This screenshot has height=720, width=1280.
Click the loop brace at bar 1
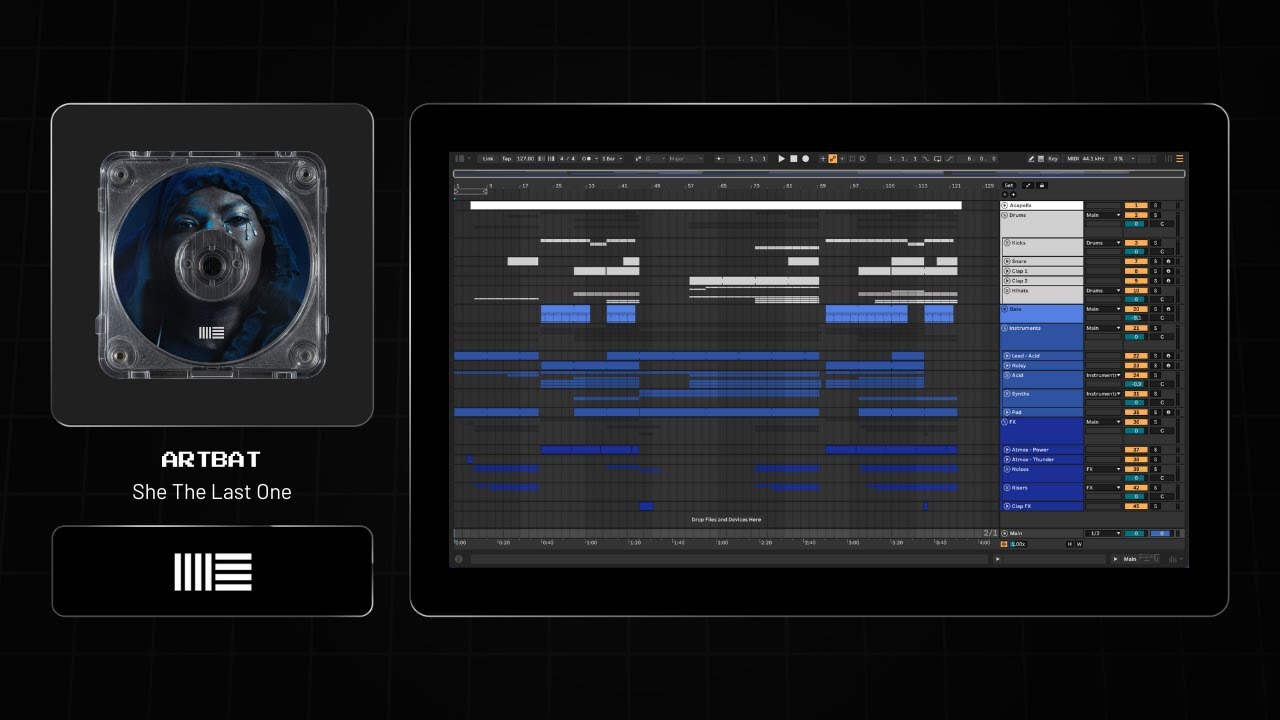click(470, 191)
